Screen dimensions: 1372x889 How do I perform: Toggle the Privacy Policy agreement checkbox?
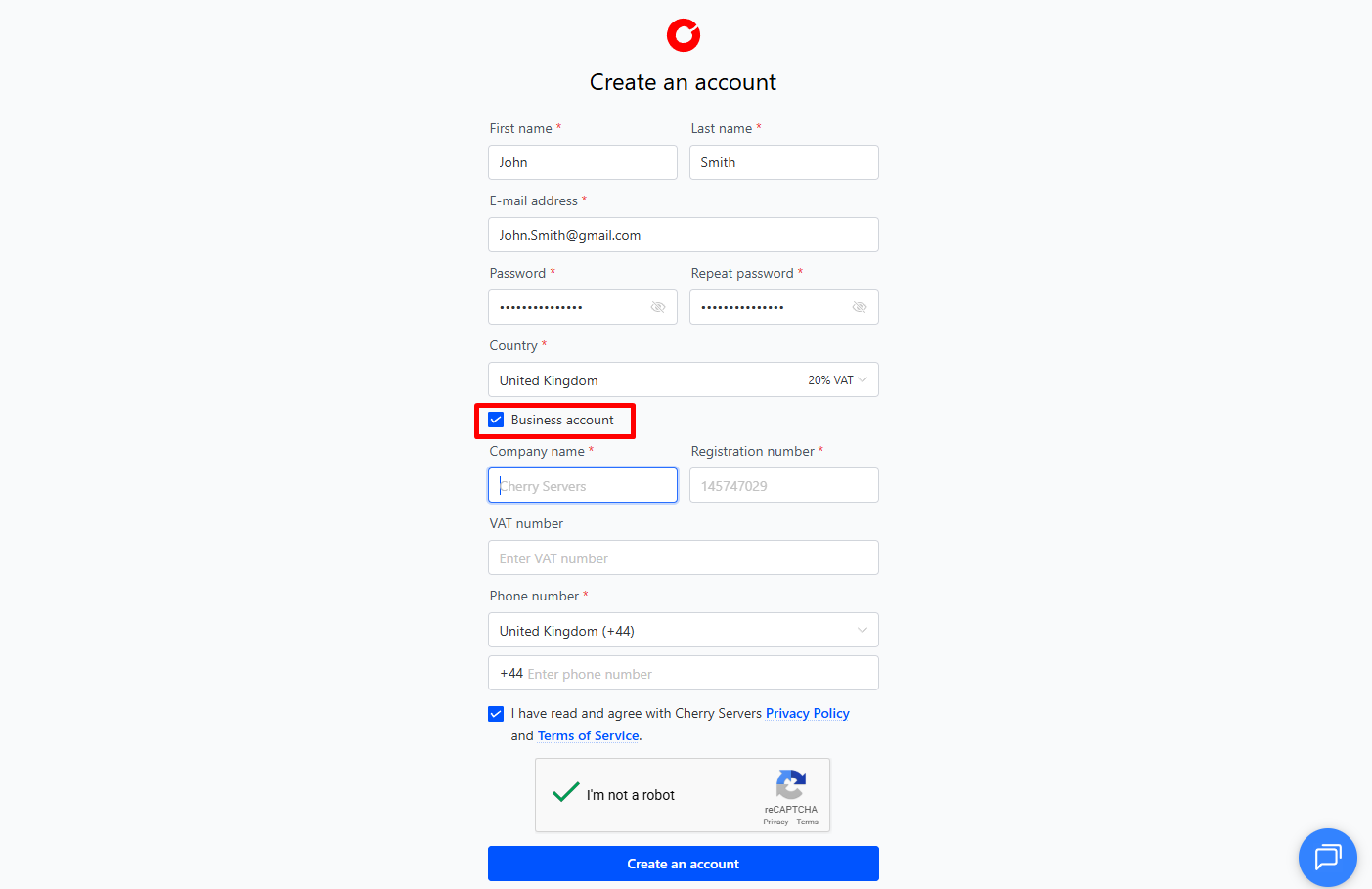pyautogui.click(x=496, y=714)
